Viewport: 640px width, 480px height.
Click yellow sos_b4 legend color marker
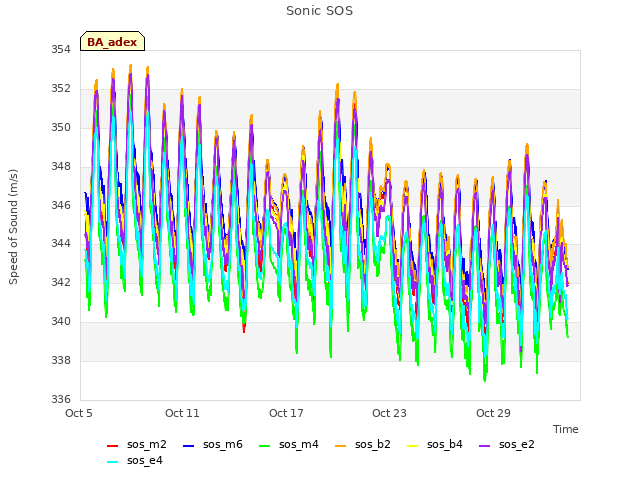[413, 446]
